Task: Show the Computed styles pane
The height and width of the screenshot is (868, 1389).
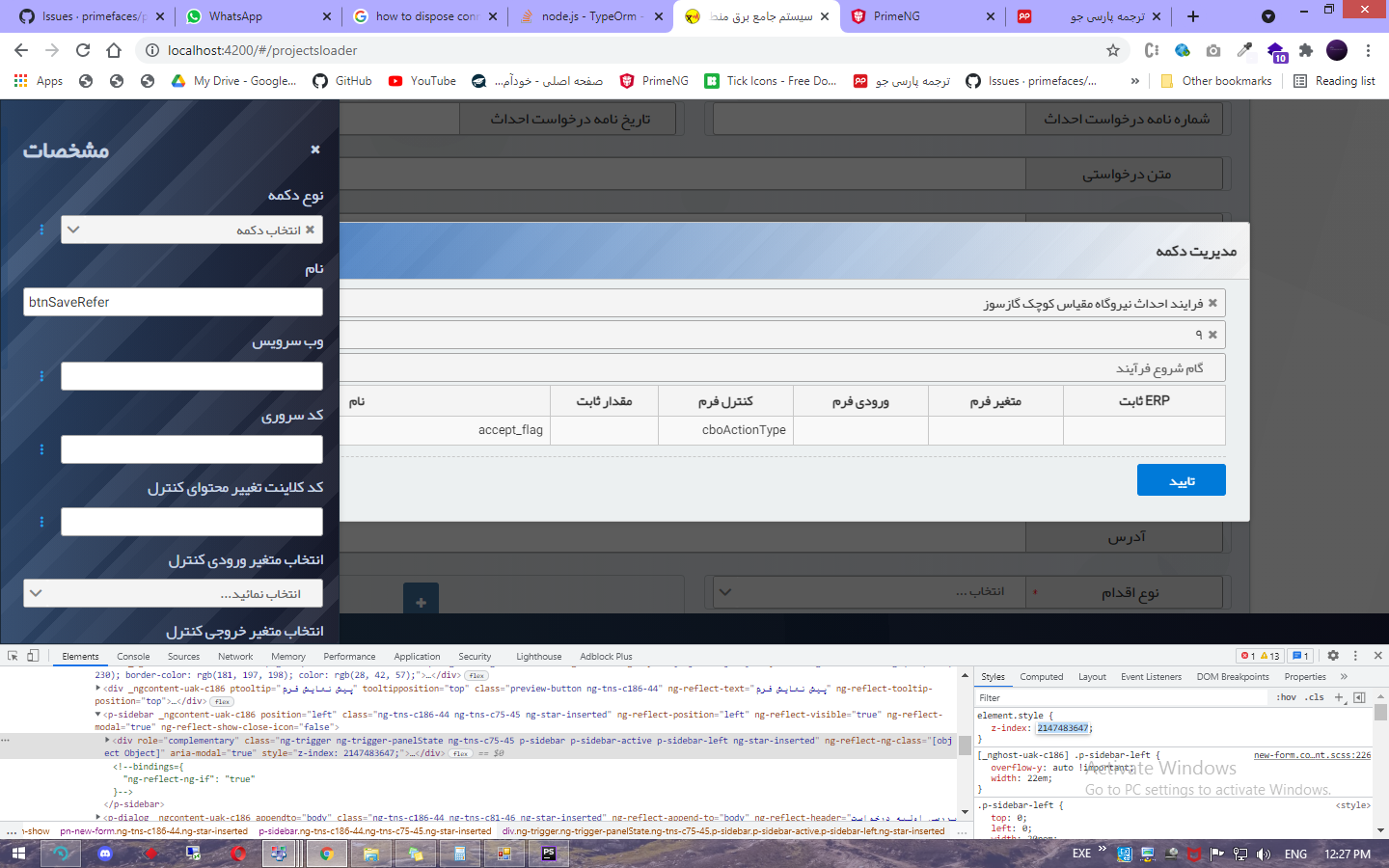Action: [1042, 677]
